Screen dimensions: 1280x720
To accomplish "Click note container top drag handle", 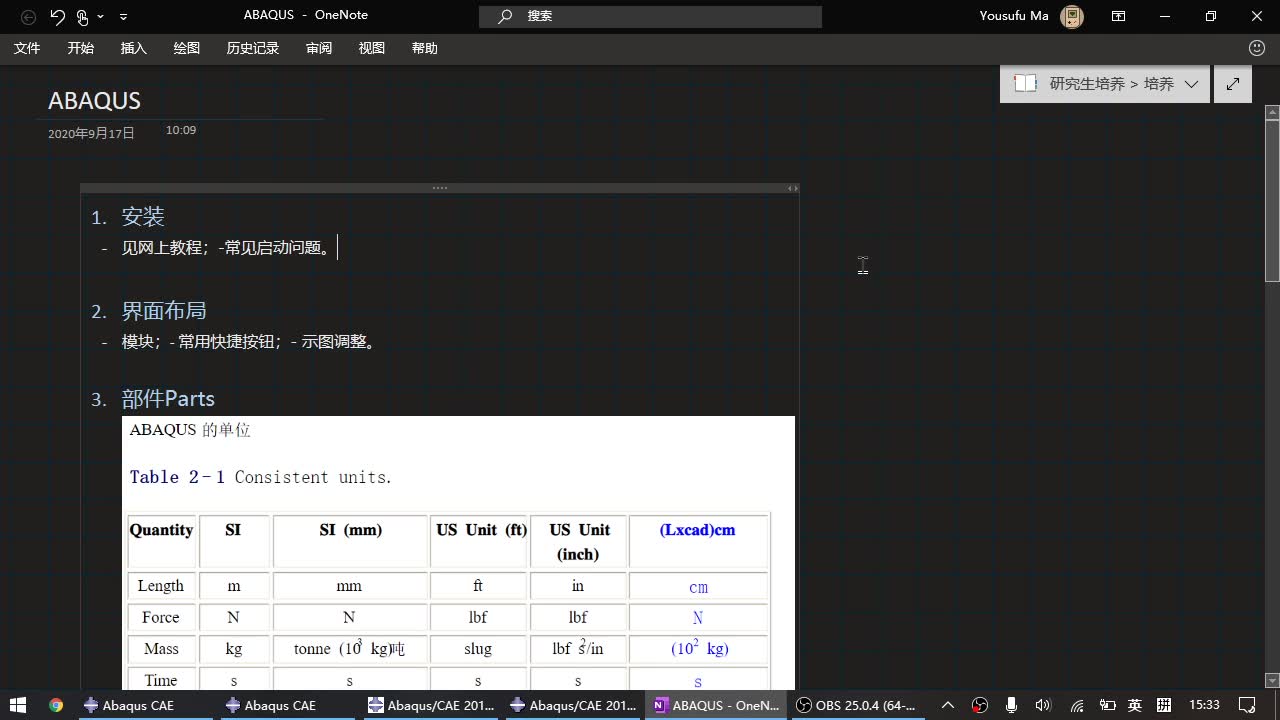I will pyautogui.click(x=440, y=188).
